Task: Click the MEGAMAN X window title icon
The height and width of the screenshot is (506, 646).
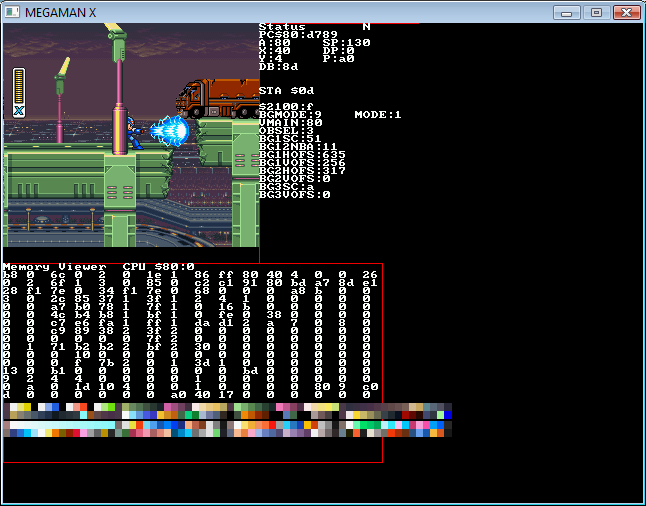Action: [13, 12]
